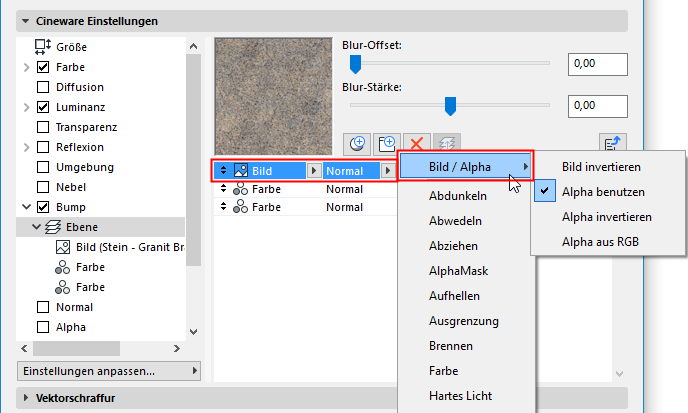The width and height of the screenshot is (688, 413).
Task: Click the granite texture preview thumbnail
Action: tap(273, 96)
